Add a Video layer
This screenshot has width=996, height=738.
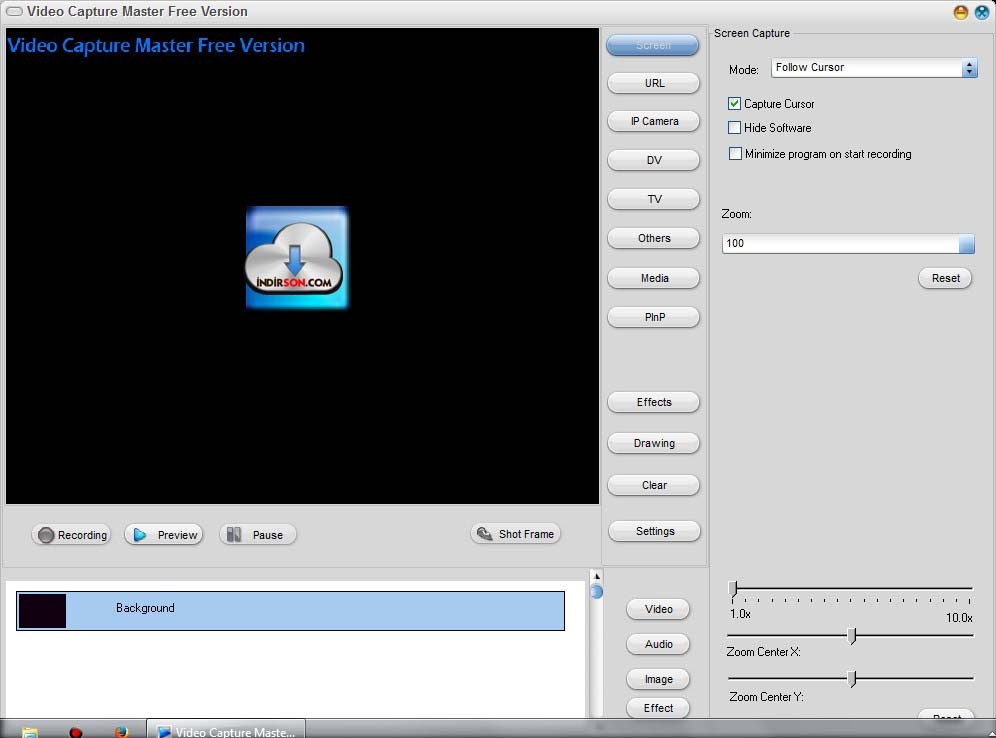[658, 609]
